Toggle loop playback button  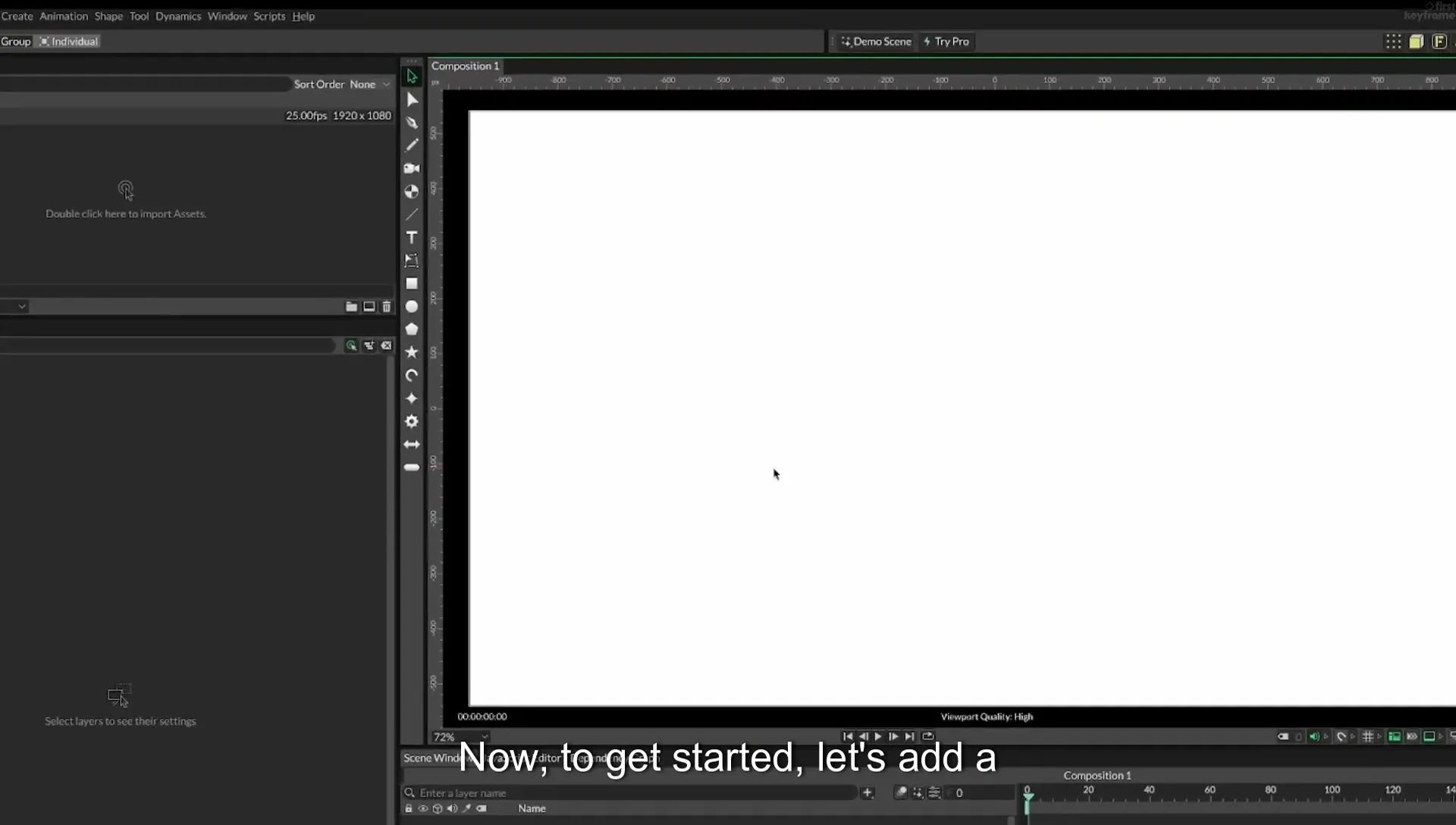click(928, 736)
